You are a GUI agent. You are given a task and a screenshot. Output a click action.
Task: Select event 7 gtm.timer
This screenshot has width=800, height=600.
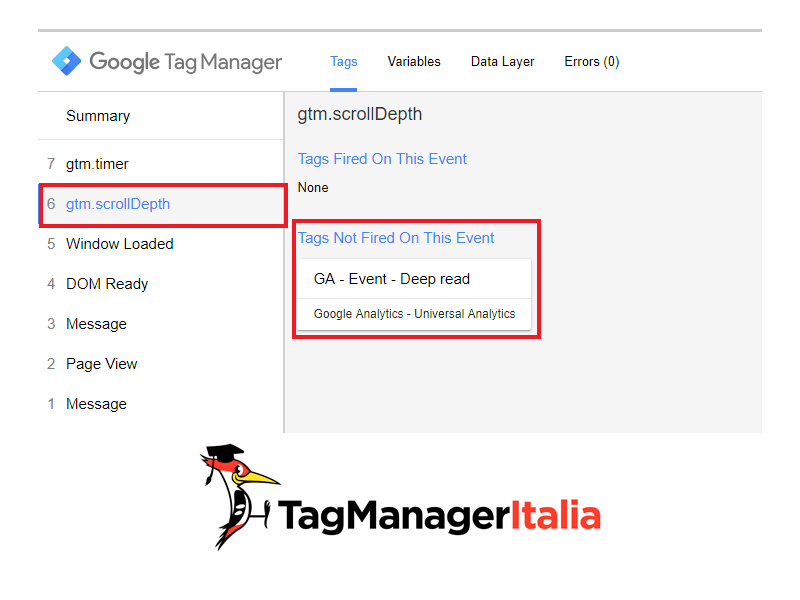pyautogui.click(x=161, y=164)
